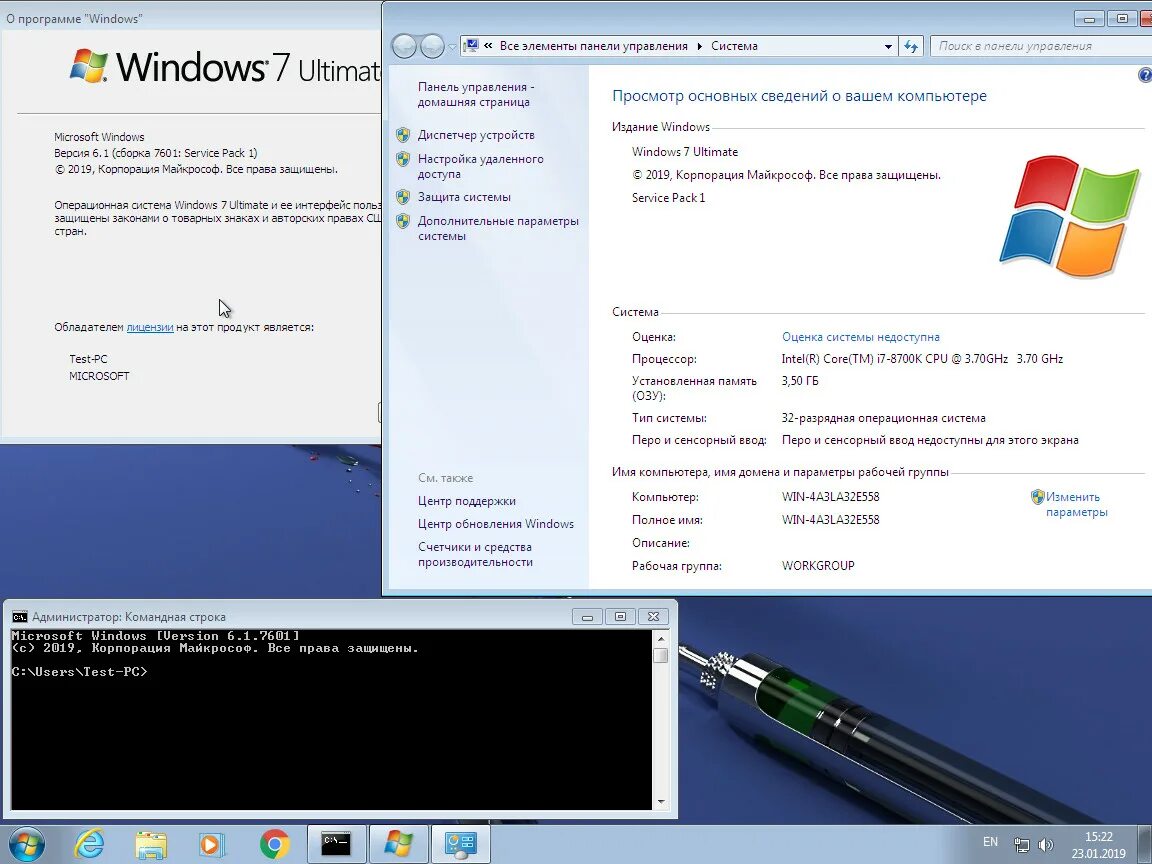1152x864 pixels.
Task: Open 'Центр обновления Windows' link
Action: (x=496, y=524)
